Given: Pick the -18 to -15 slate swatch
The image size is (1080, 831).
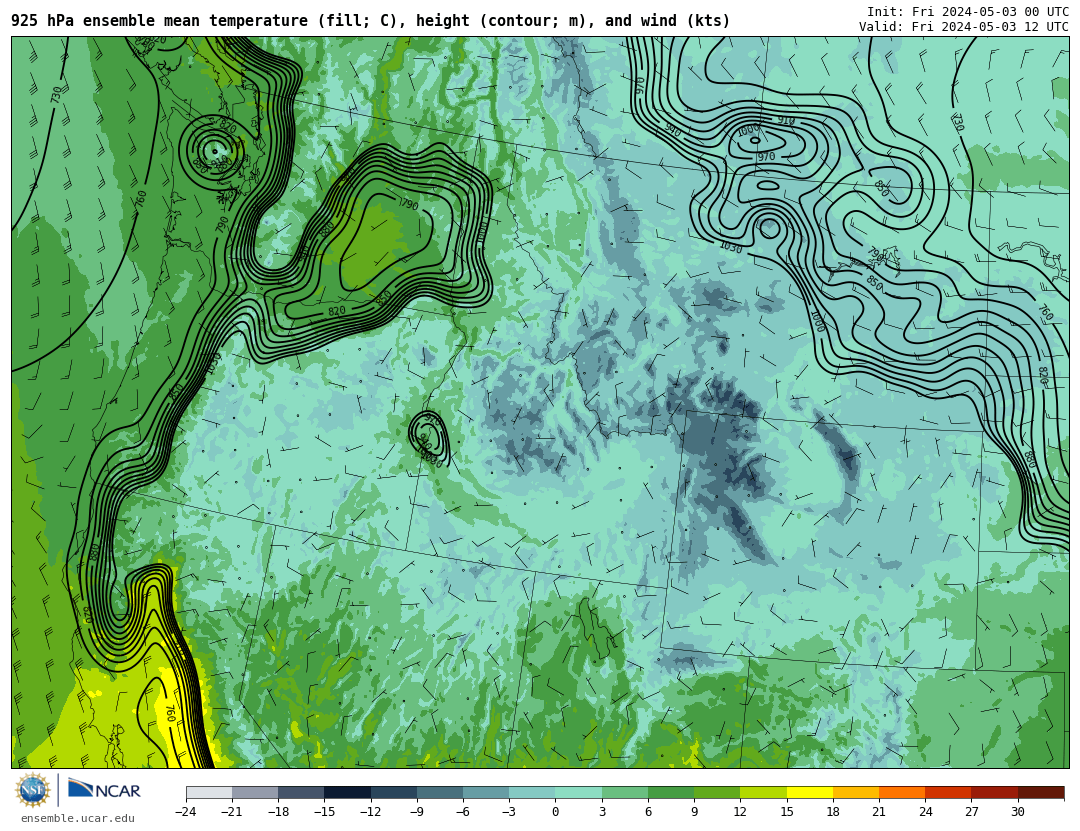Looking at the screenshot, I should tap(301, 792).
